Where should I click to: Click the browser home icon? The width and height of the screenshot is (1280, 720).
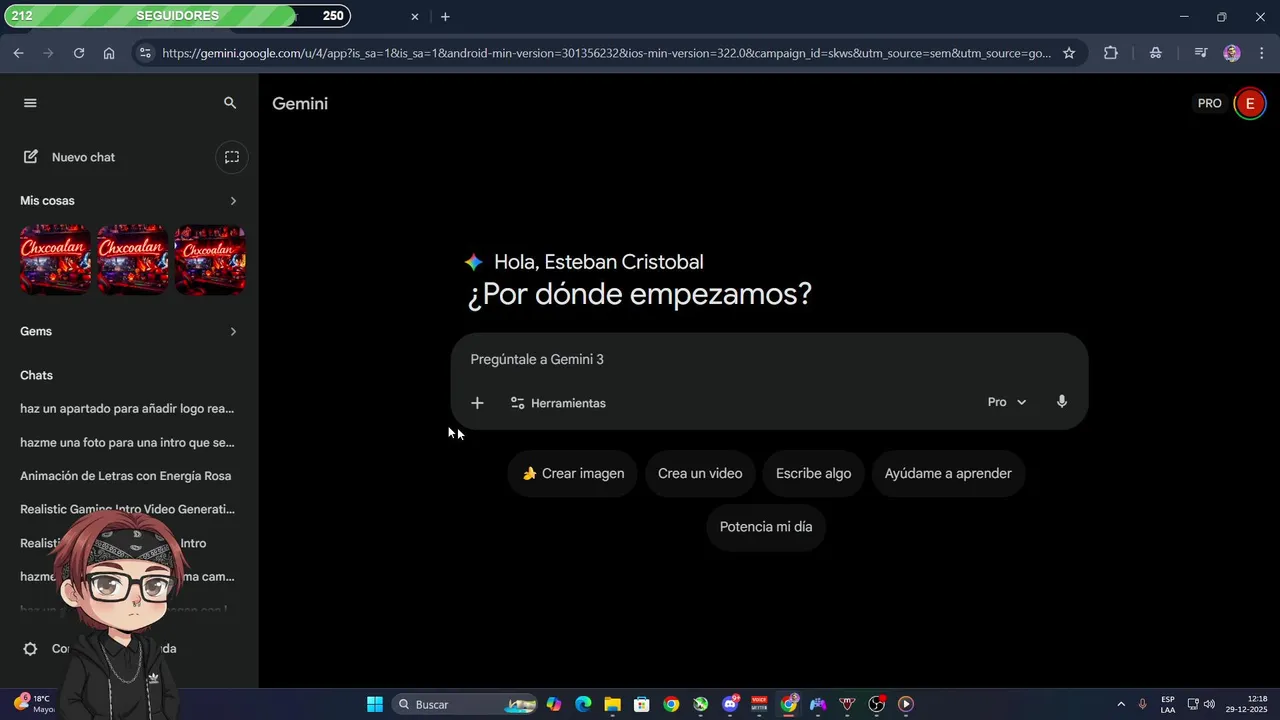coord(109,53)
